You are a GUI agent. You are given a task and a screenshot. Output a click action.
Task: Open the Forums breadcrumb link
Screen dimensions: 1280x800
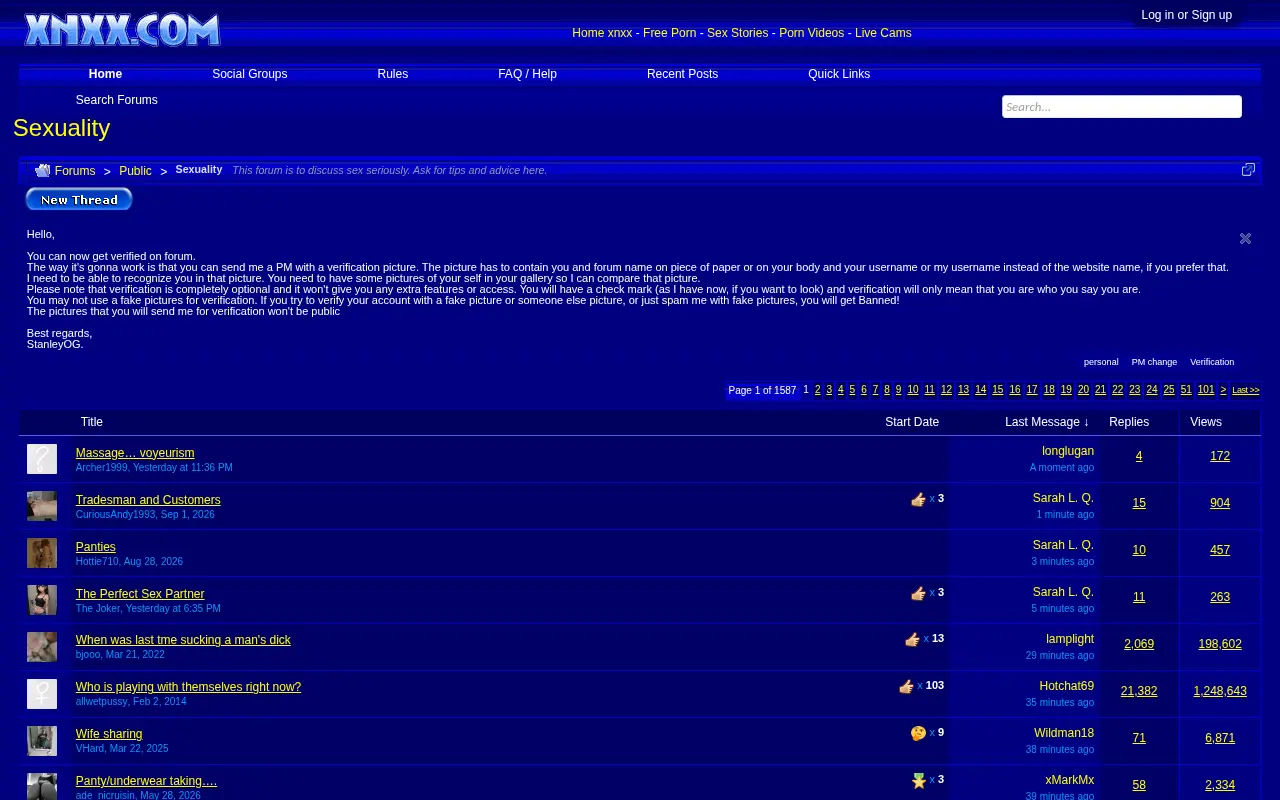tap(75, 171)
